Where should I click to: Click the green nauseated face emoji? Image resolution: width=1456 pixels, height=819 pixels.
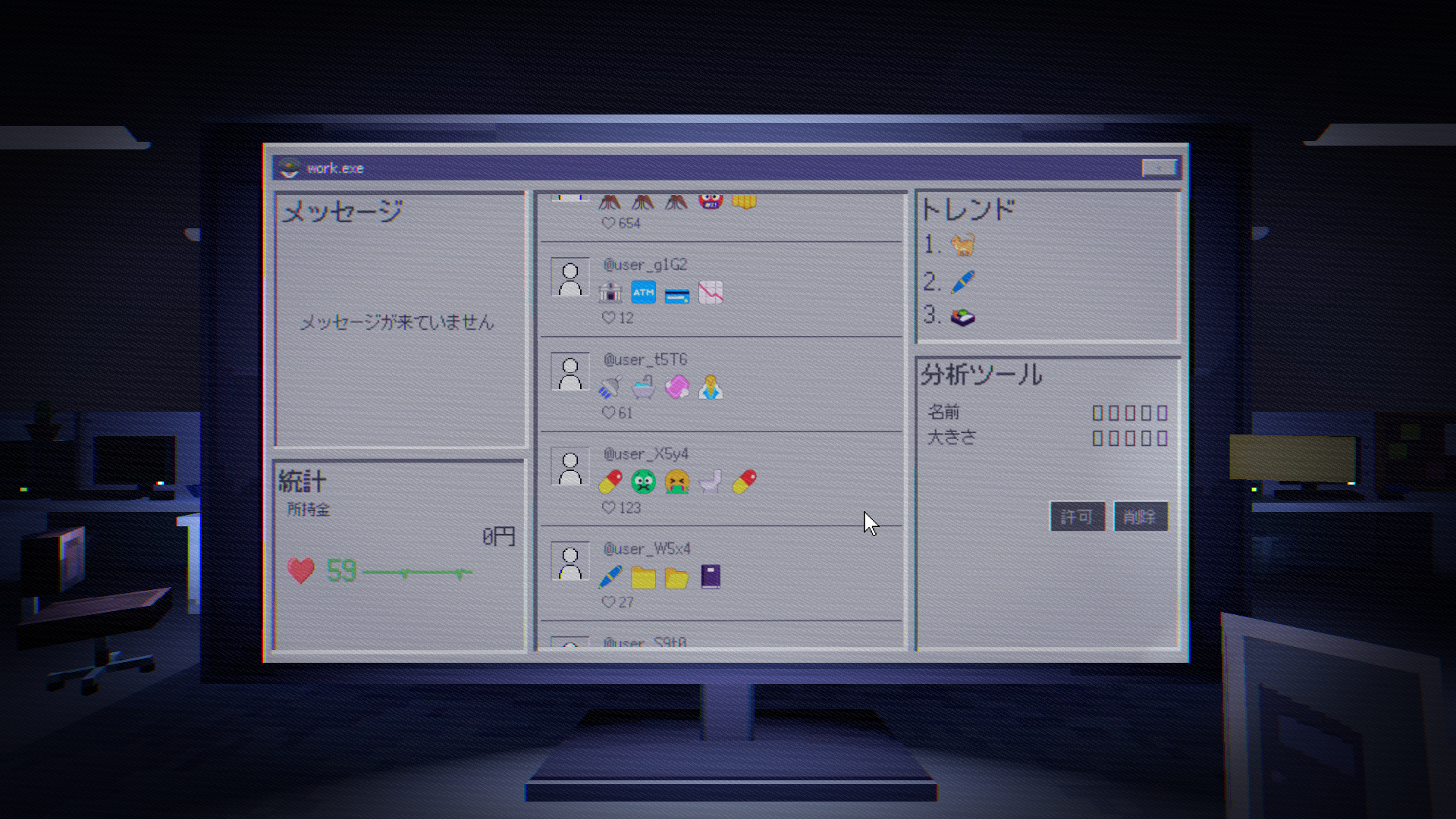point(644,482)
